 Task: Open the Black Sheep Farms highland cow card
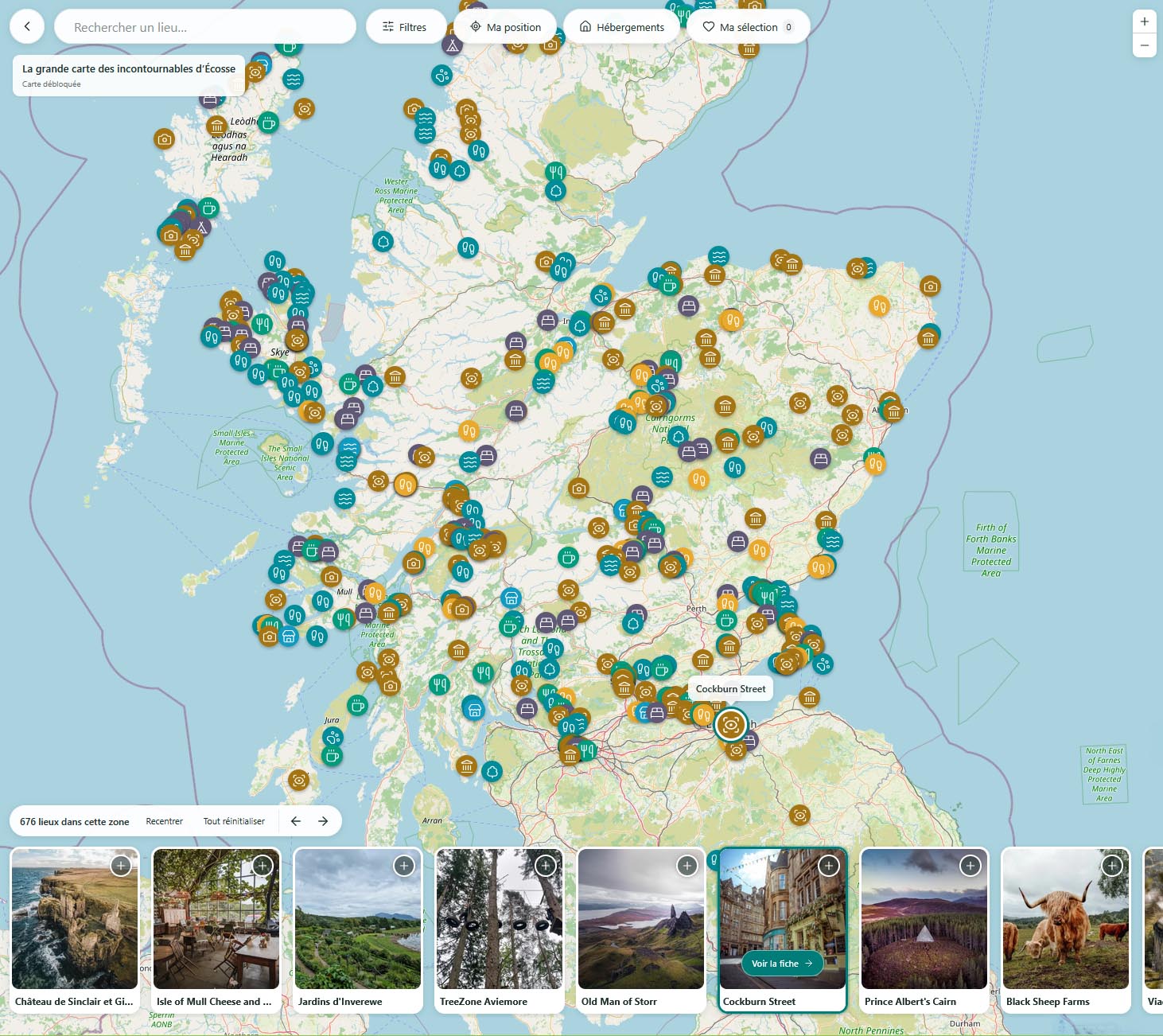coord(1066,919)
